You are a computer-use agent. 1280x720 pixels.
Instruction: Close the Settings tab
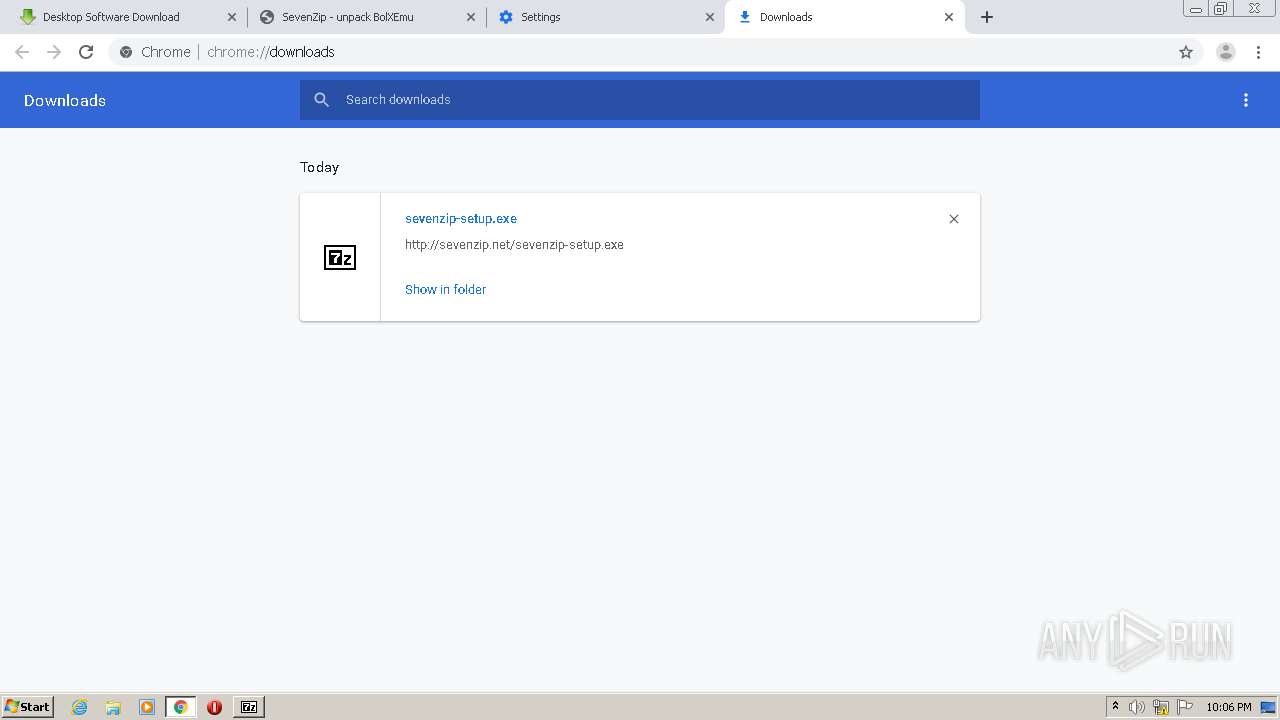click(x=710, y=17)
